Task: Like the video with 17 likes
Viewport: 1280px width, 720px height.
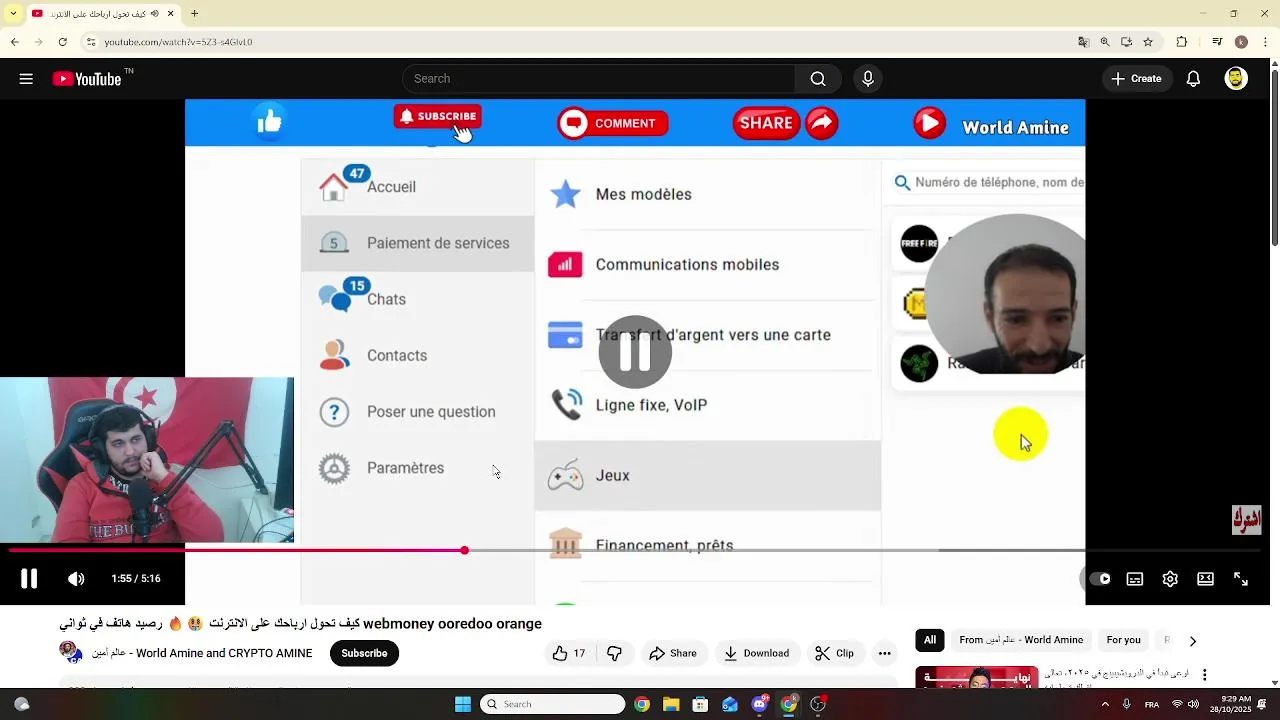Action: pos(569,653)
